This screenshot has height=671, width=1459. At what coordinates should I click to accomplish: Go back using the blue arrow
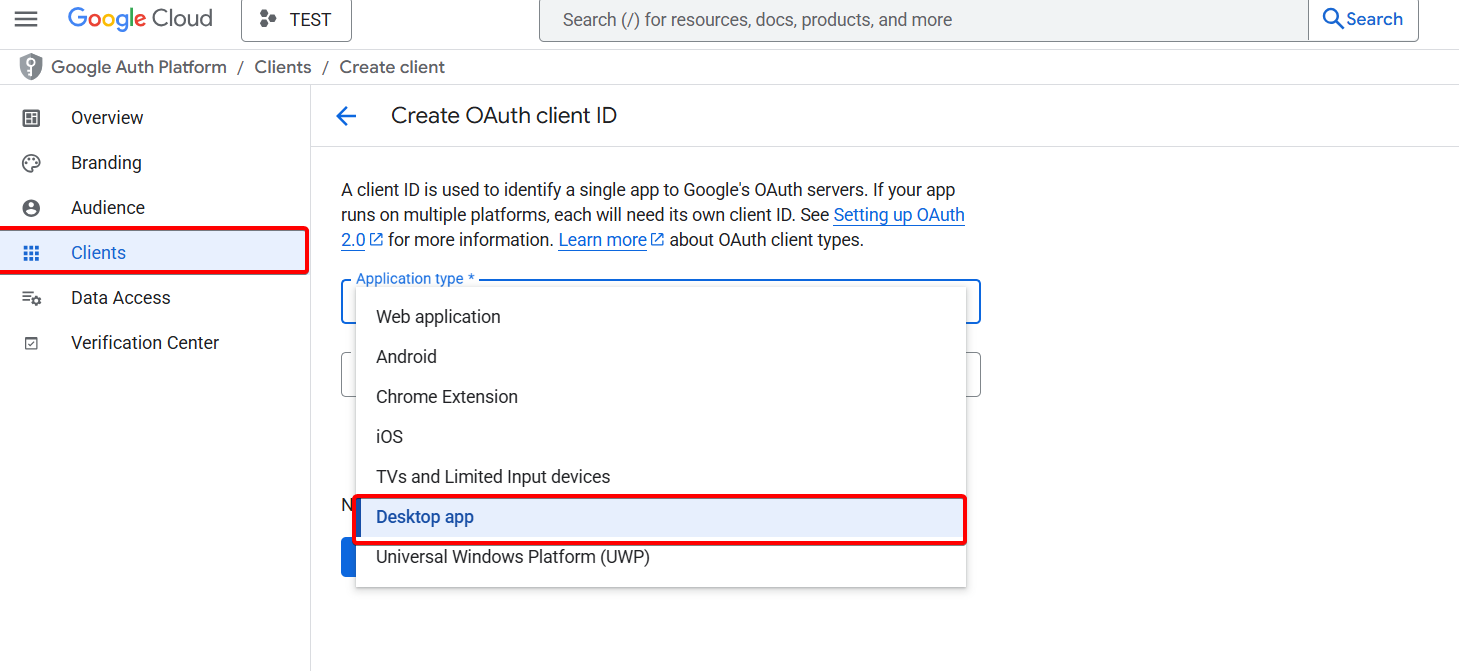click(346, 116)
